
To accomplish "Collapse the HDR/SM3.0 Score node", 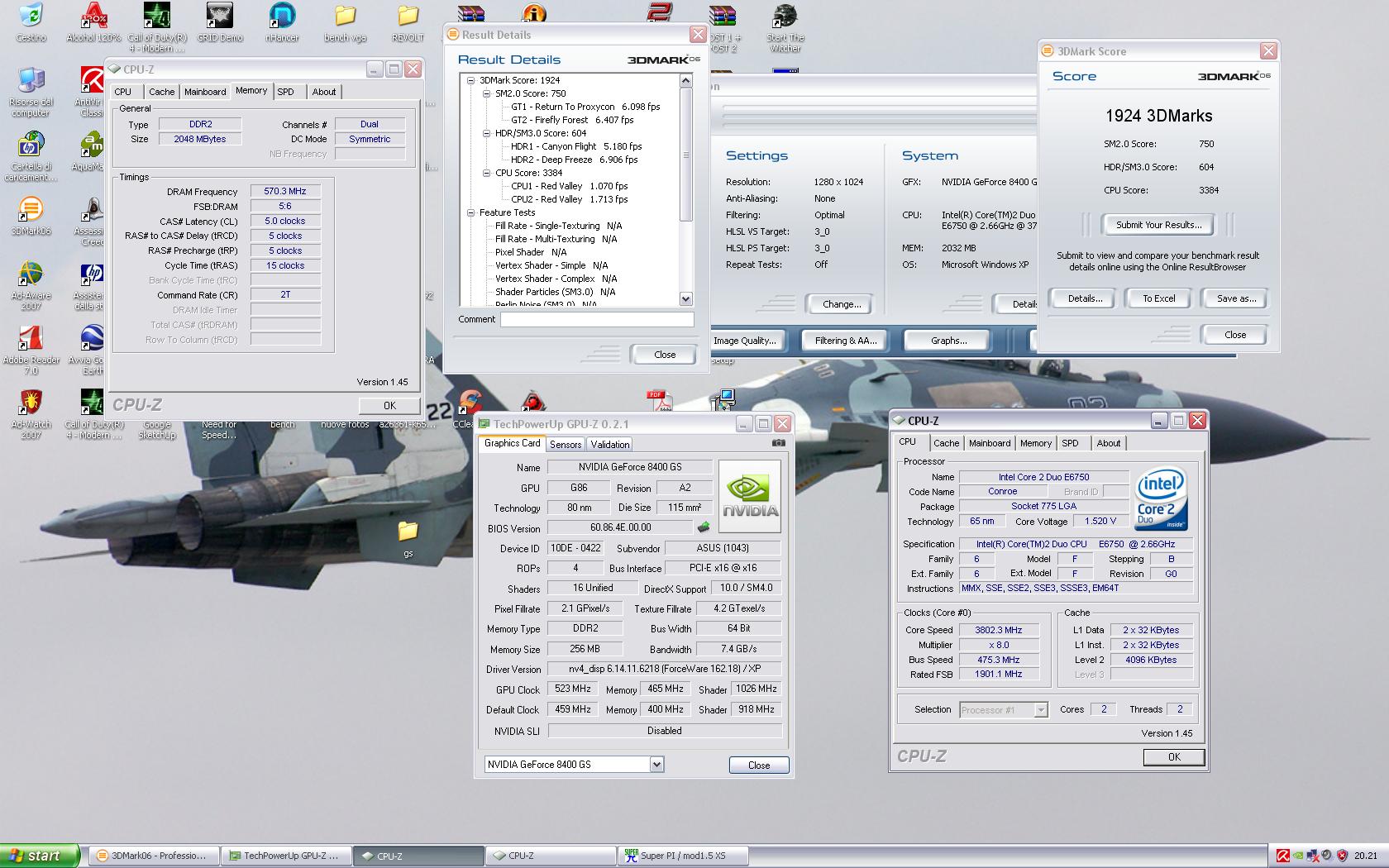I will pos(486,133).
